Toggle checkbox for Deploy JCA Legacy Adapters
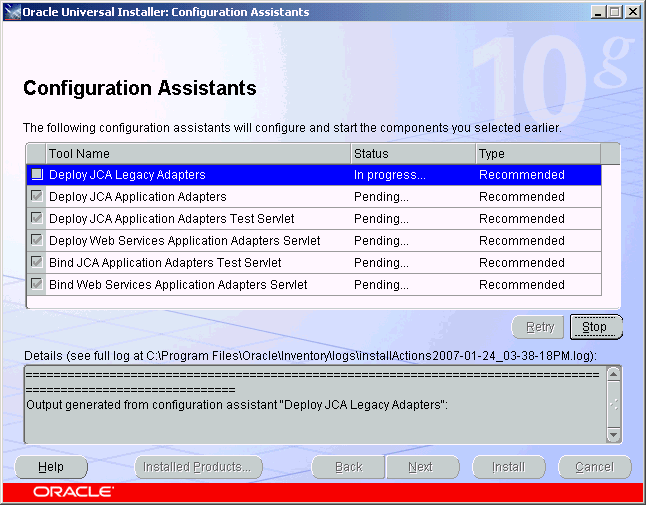The width and height of the screenshot is (646, 505). point(37,174)
